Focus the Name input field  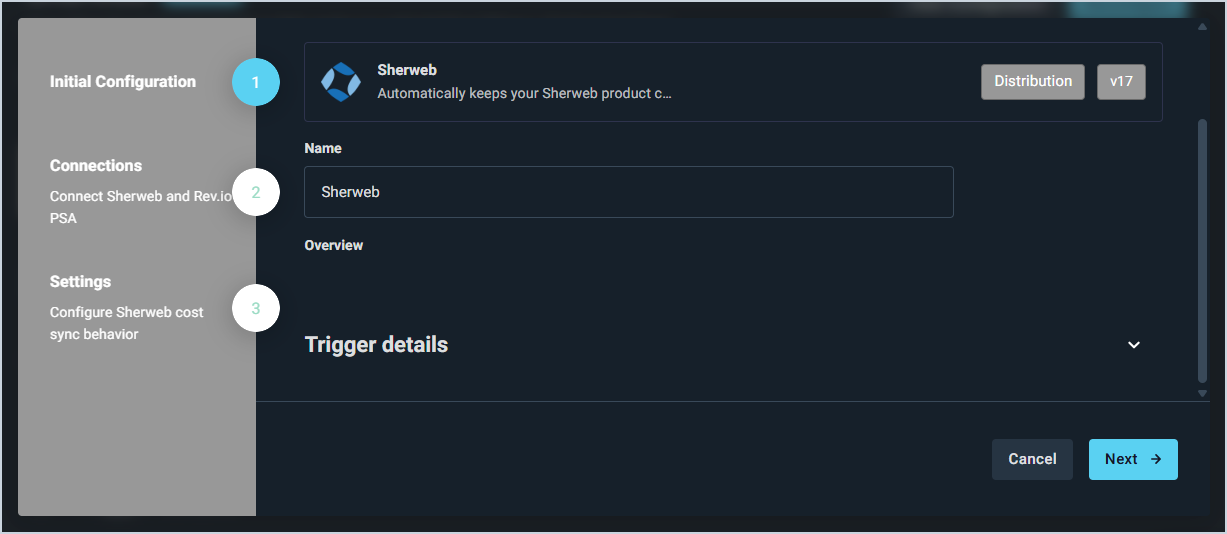coord(629,192)
